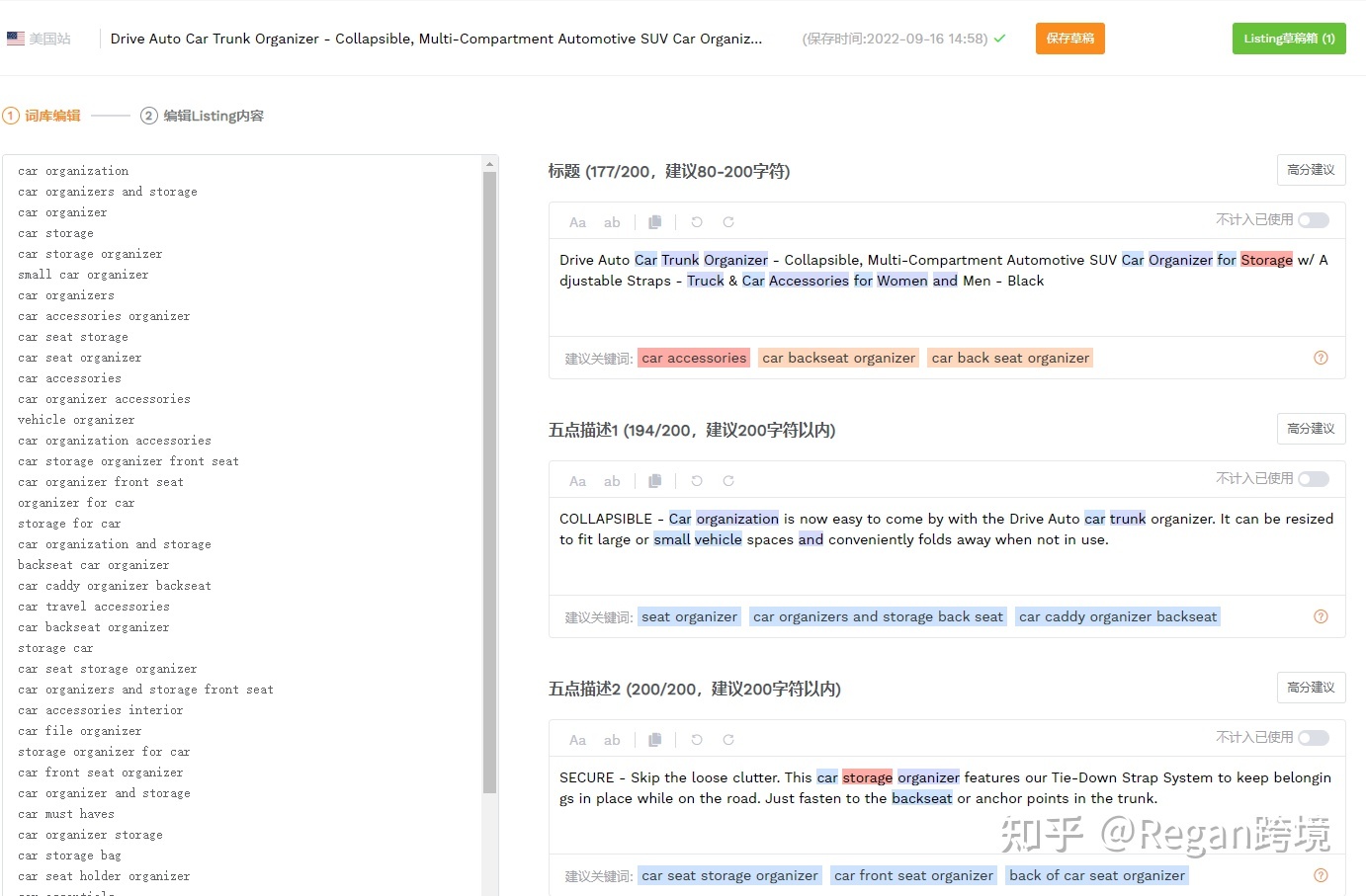
Task: Click 高分建议 for 五点描述2
Action: click(x=1312, y=688)
